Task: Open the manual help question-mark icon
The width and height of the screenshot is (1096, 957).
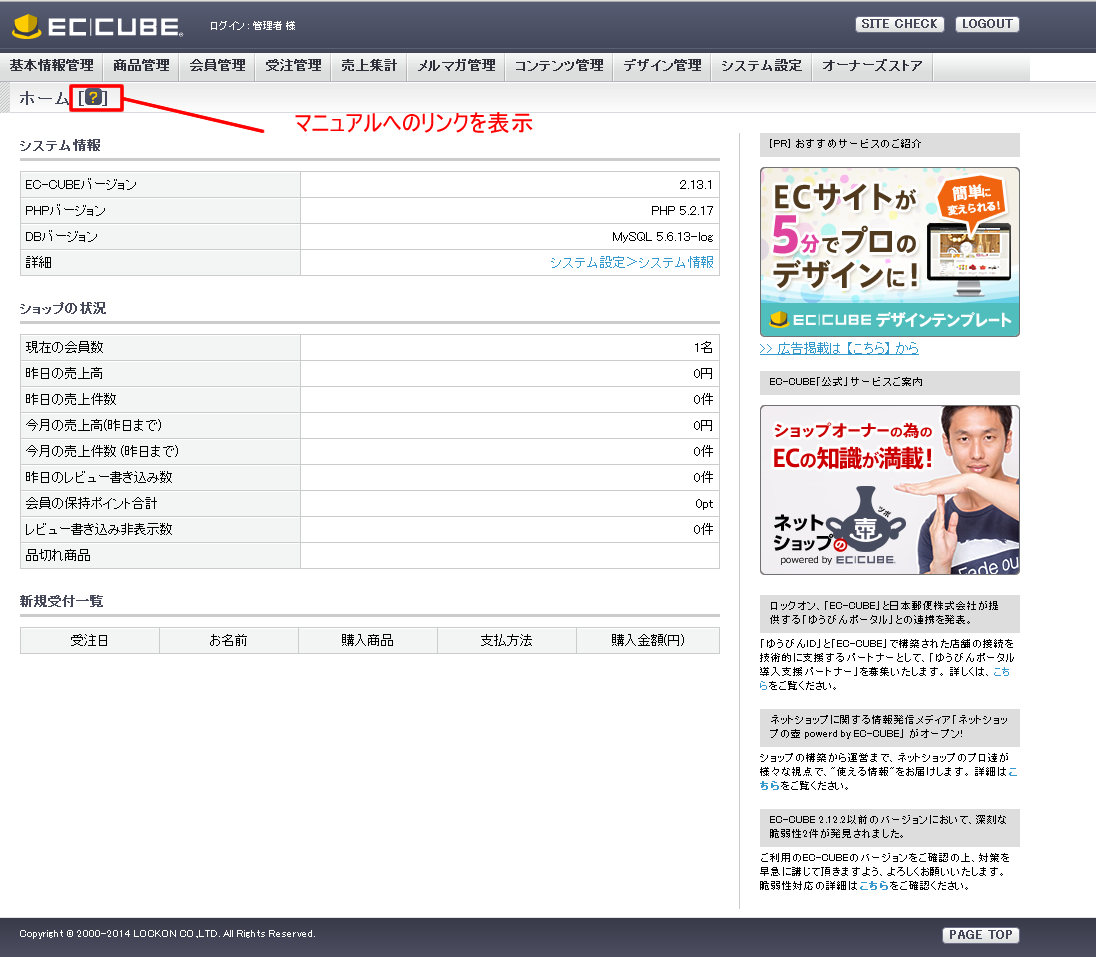Action: pyautogui.click(x=93, y=97)
